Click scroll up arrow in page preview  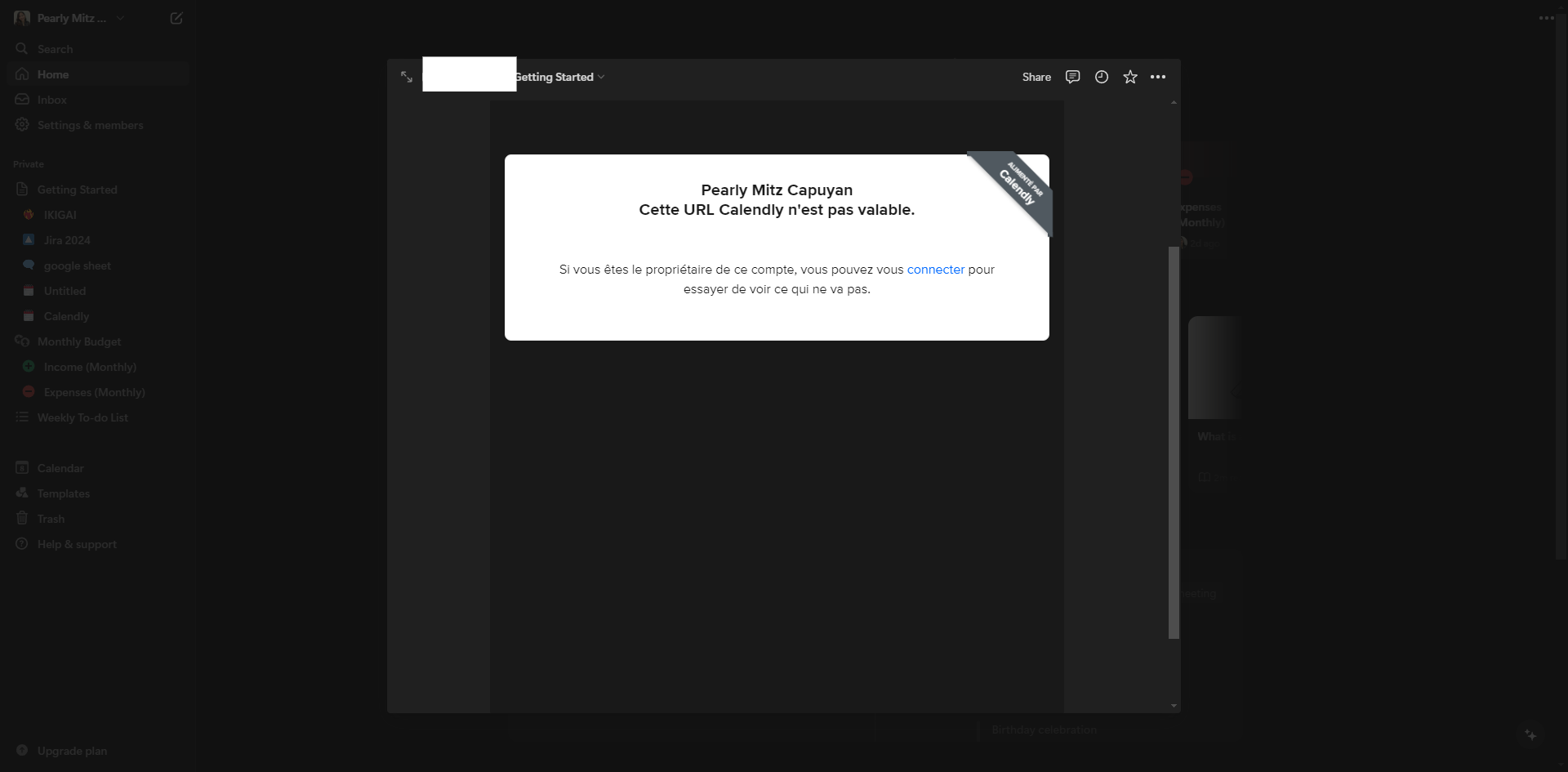(1174, 103)
